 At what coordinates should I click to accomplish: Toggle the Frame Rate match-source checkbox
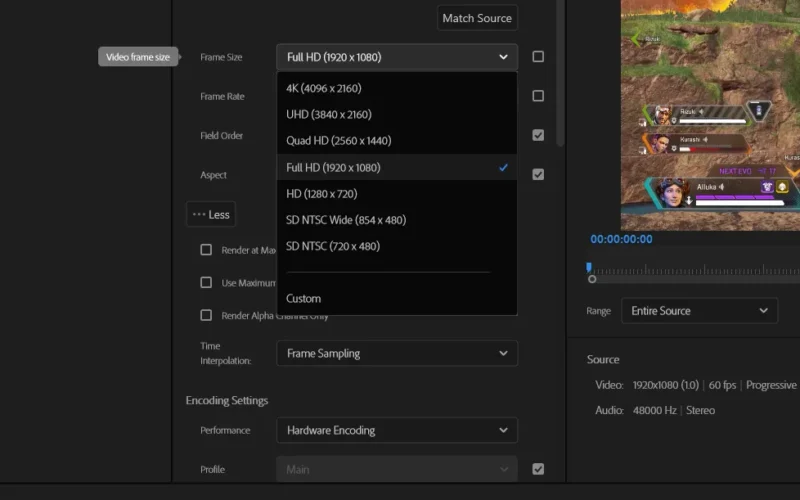[x=538, y=96]
